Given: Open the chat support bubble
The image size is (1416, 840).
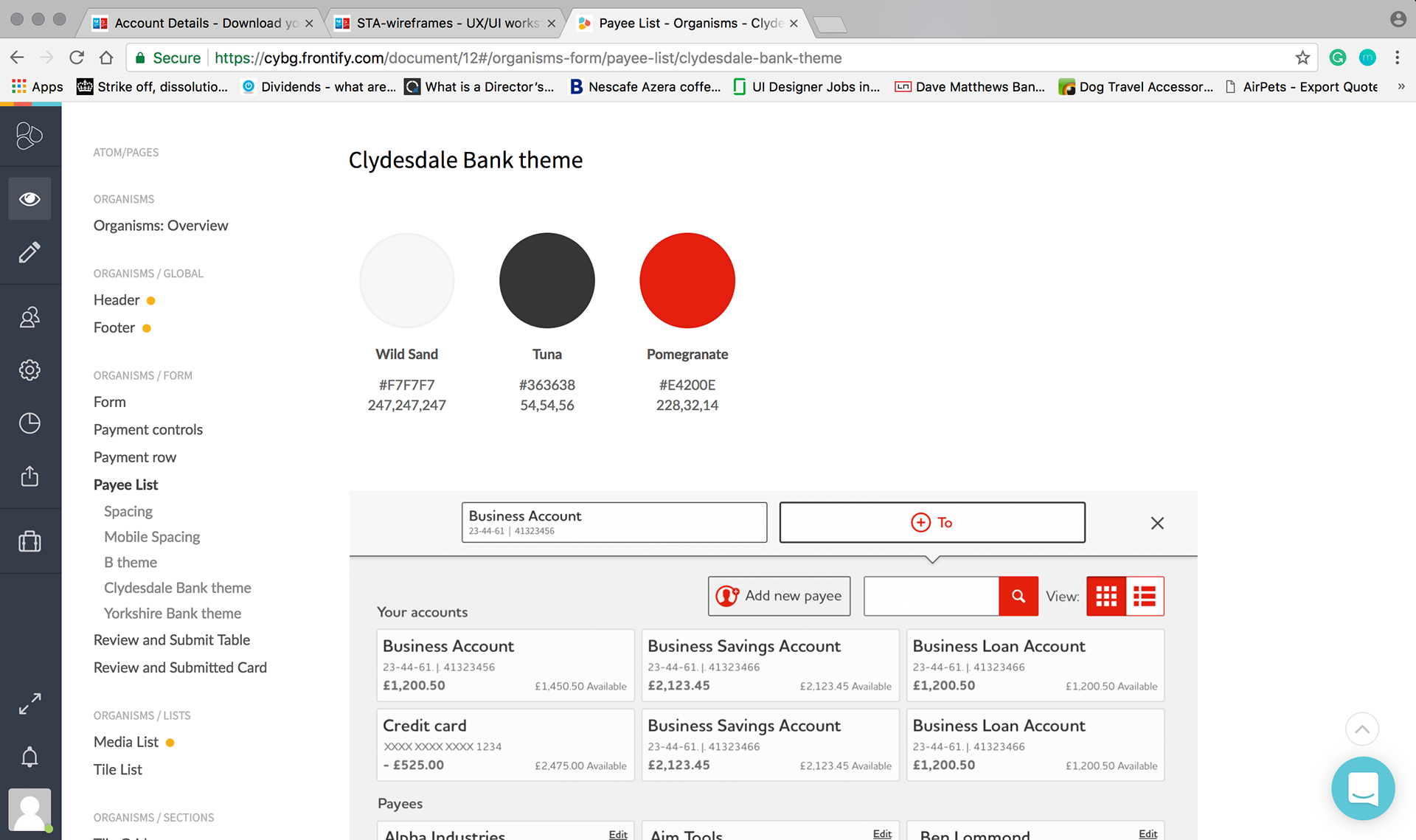Looking at the screenshot, I should (1363, 788).
